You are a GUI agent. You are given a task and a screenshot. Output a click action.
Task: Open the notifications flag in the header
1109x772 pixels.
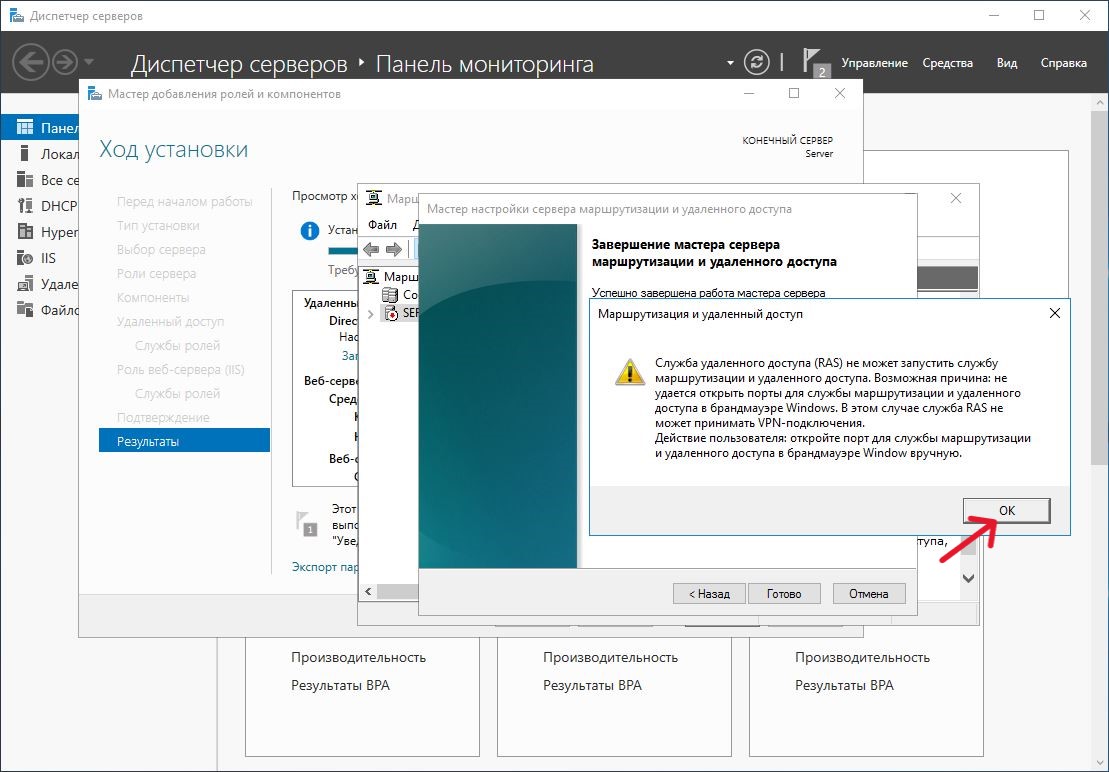coord(815,62)
